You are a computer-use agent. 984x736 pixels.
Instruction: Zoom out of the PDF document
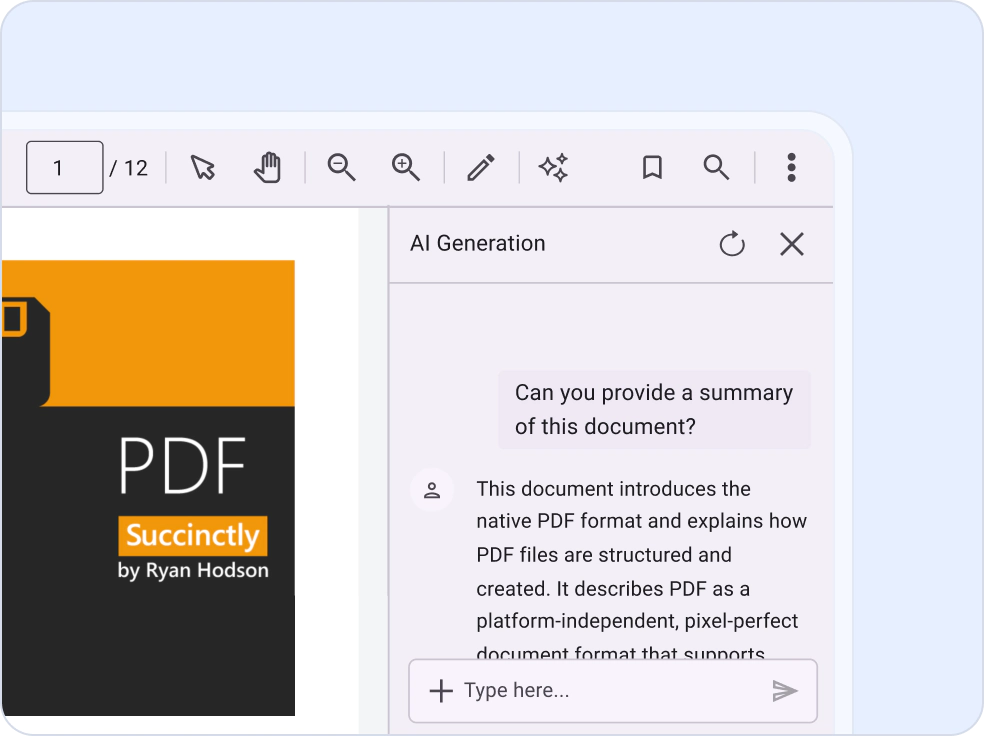click(341, 168)
